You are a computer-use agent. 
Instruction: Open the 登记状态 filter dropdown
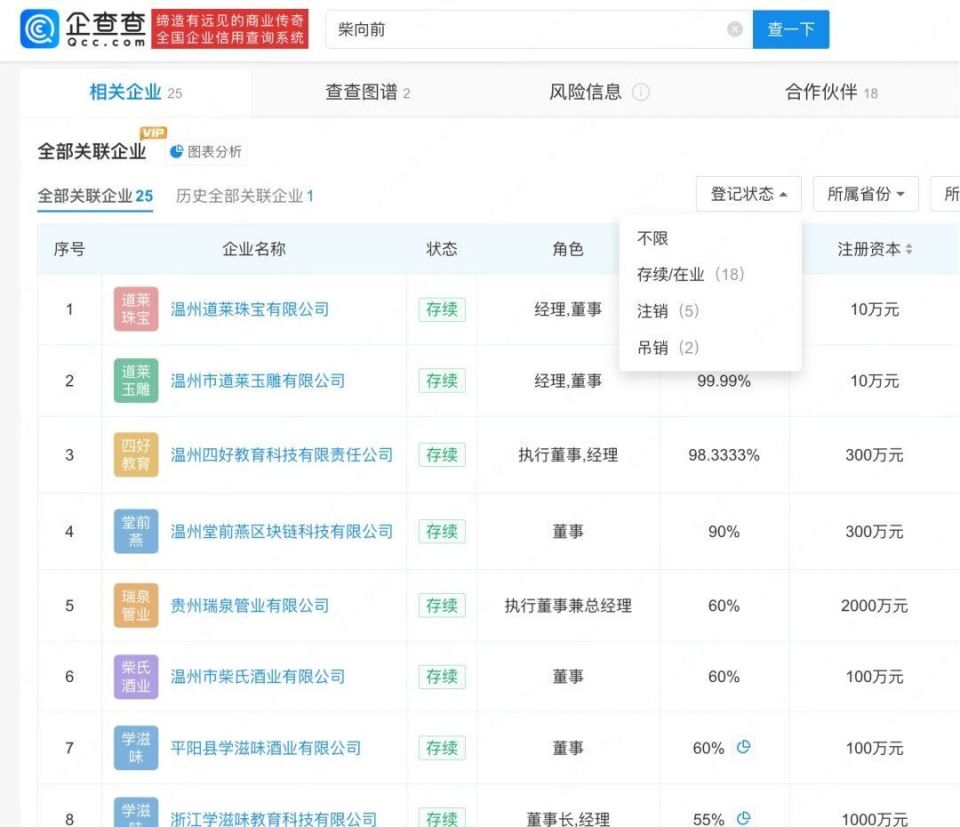point(748,193)
